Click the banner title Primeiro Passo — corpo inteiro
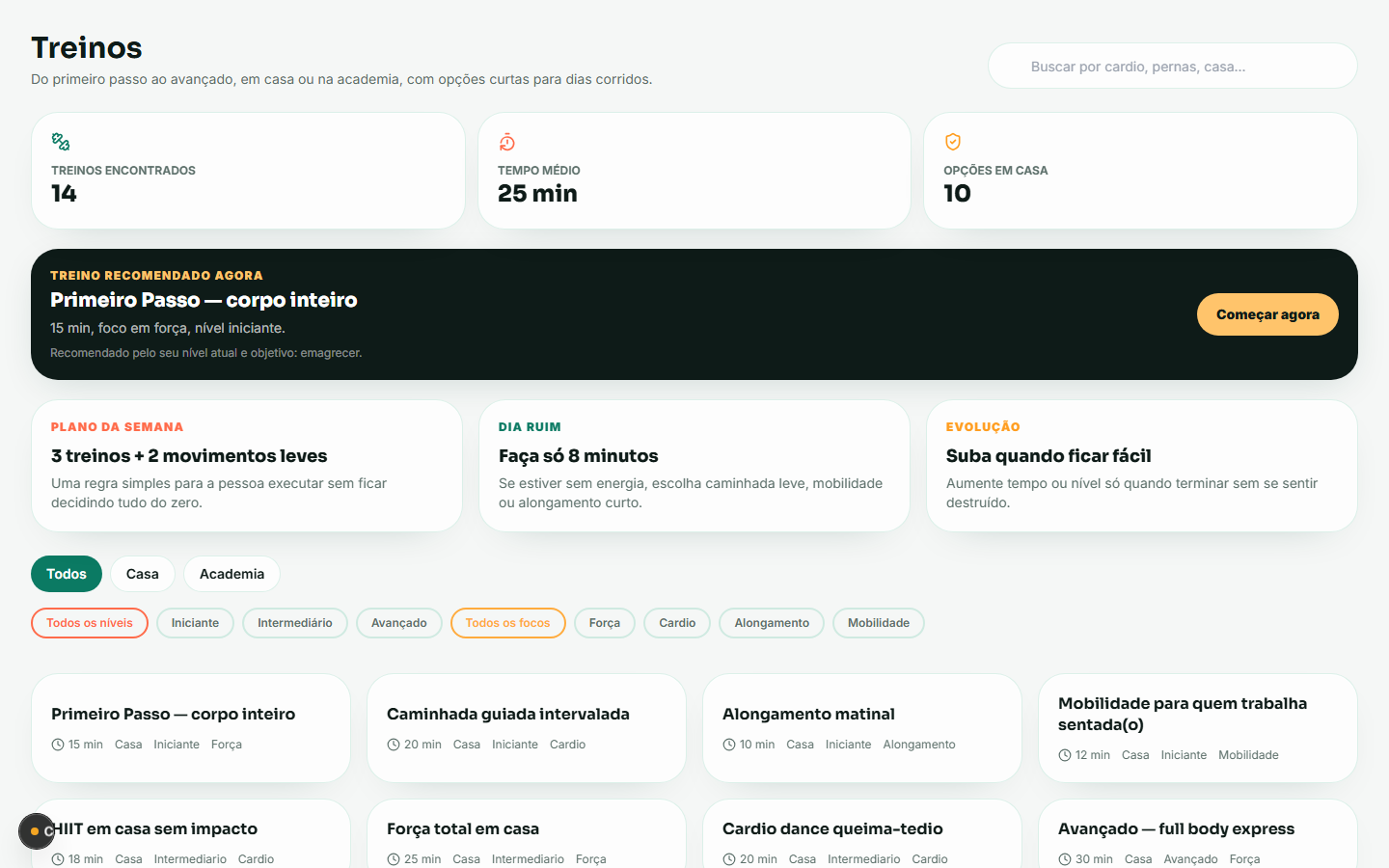This screenshot has height=868, width=1389. (x=204, y=300)
